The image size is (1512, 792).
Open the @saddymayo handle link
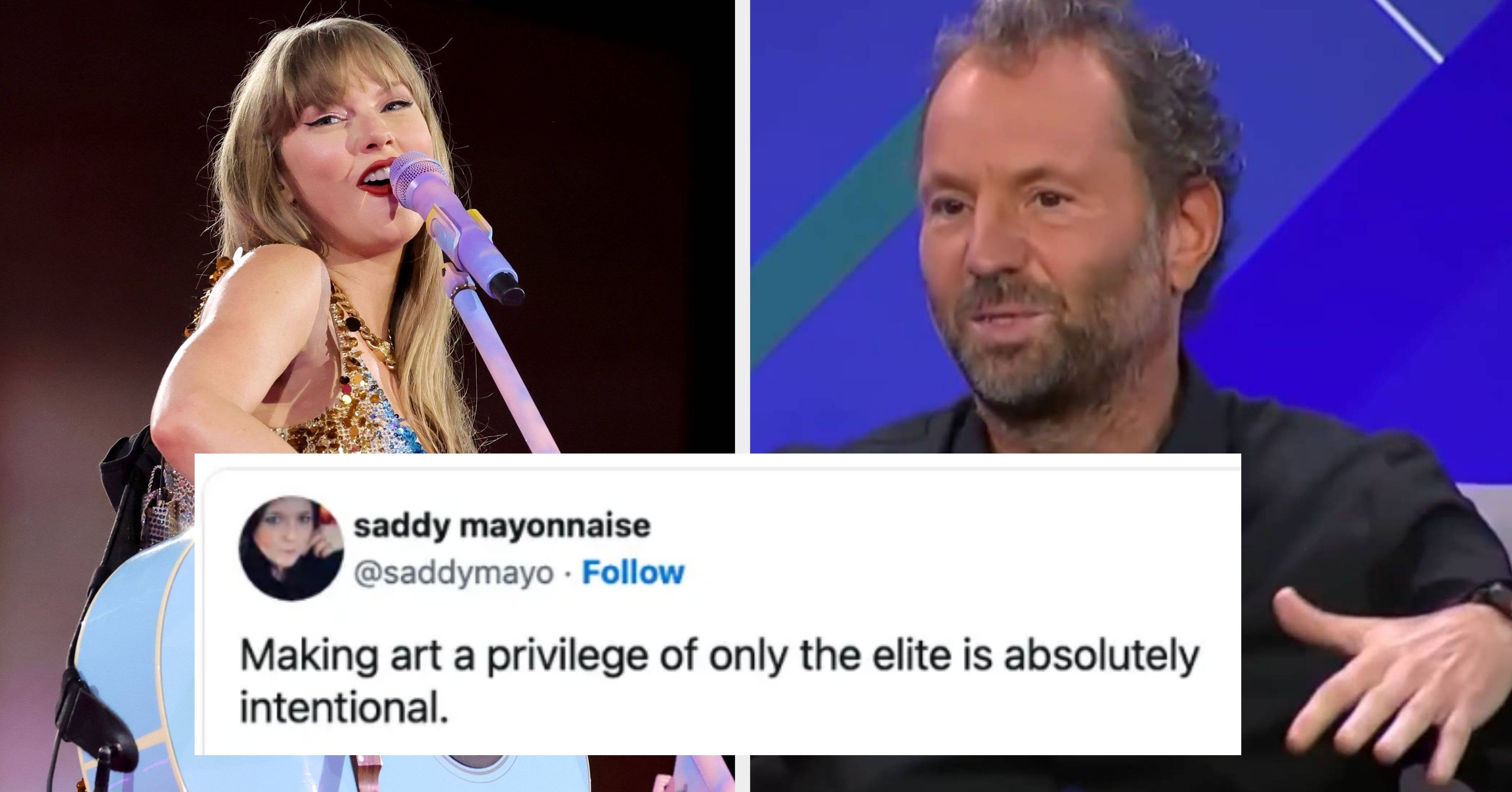click(x=453, y=573)
